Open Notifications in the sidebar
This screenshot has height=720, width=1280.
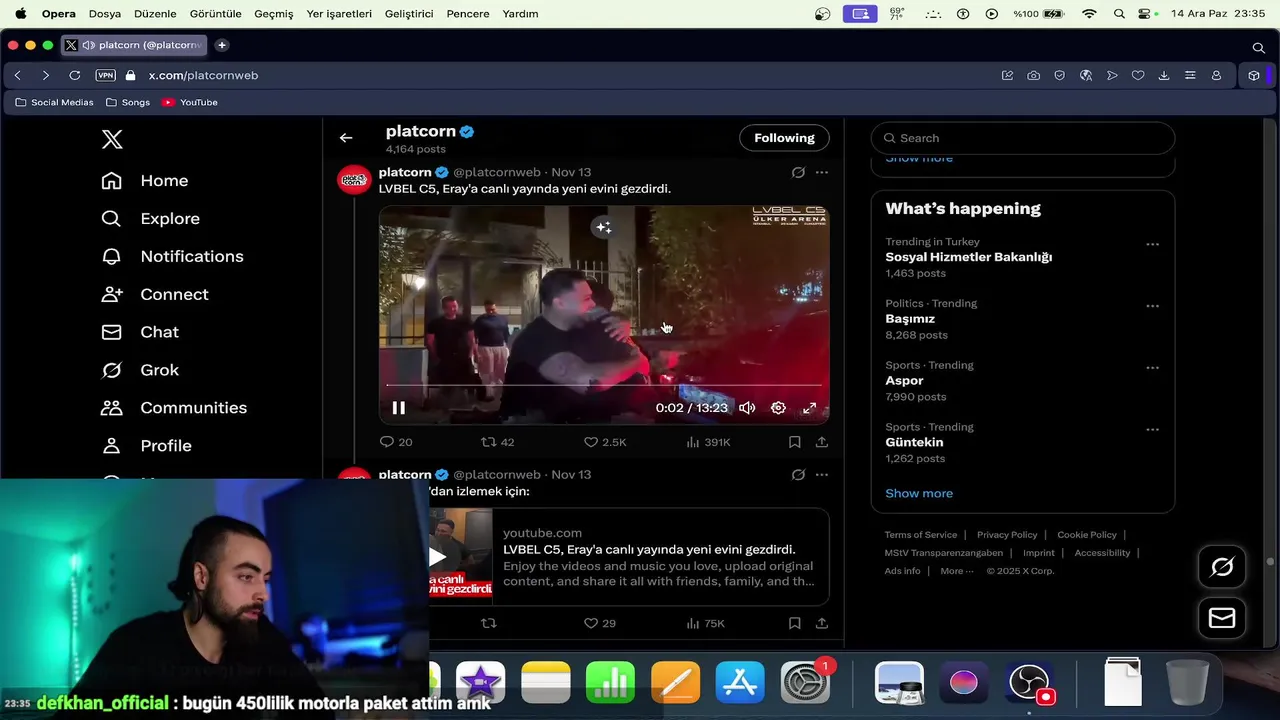(x=172, y=257)
